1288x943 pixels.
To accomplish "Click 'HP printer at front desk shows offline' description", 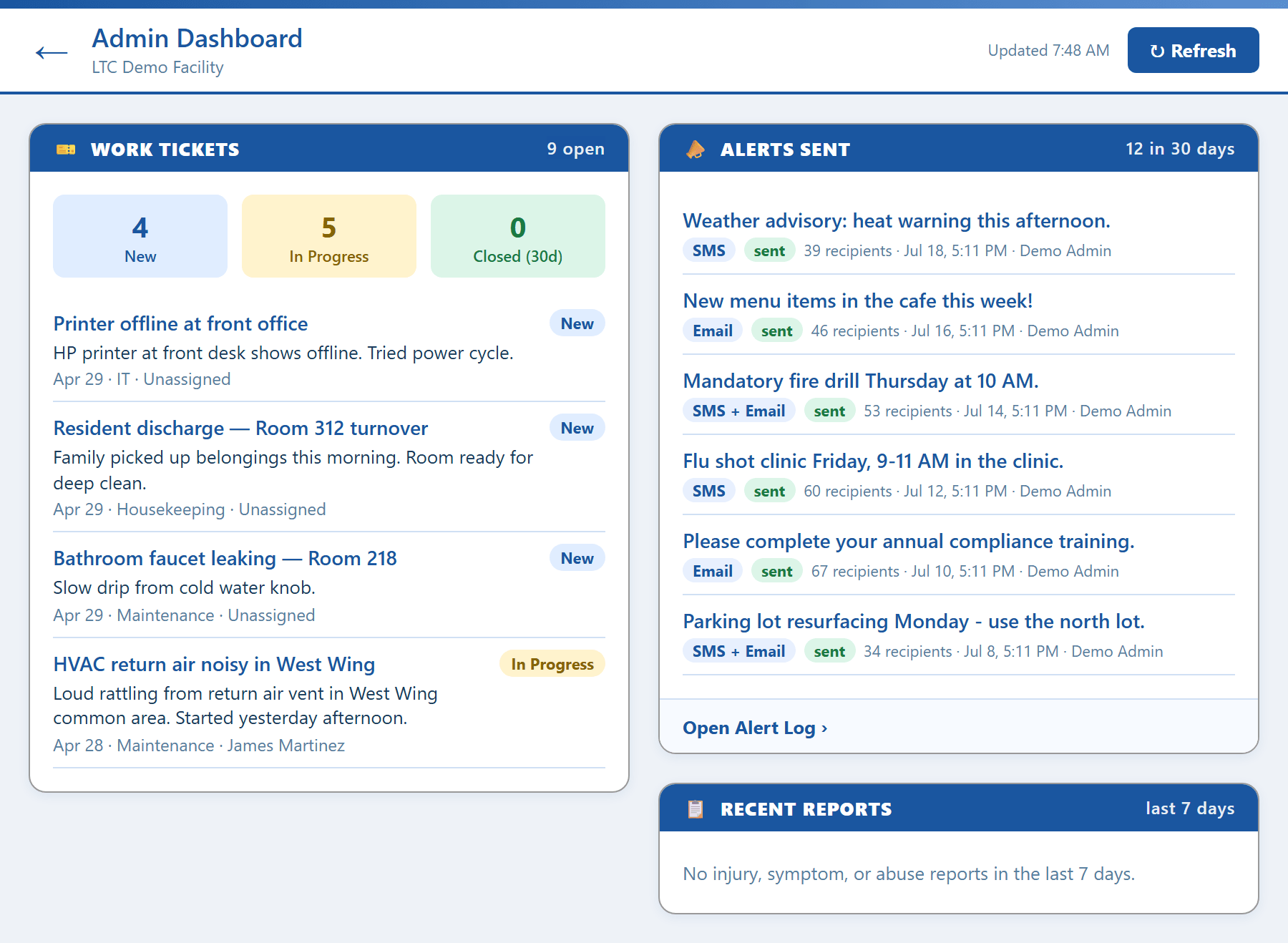I will tap(283, 353).
